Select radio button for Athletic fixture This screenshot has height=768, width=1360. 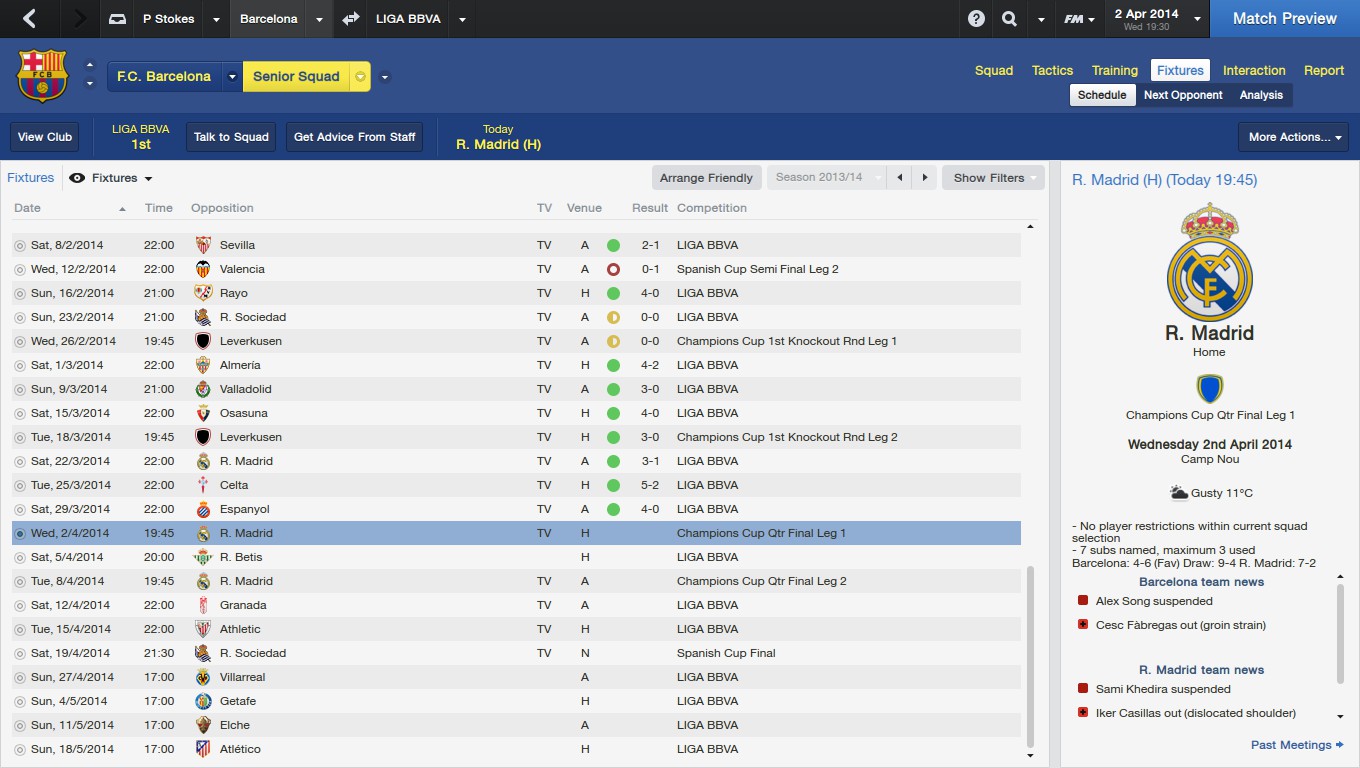click(x=19, y=629)
